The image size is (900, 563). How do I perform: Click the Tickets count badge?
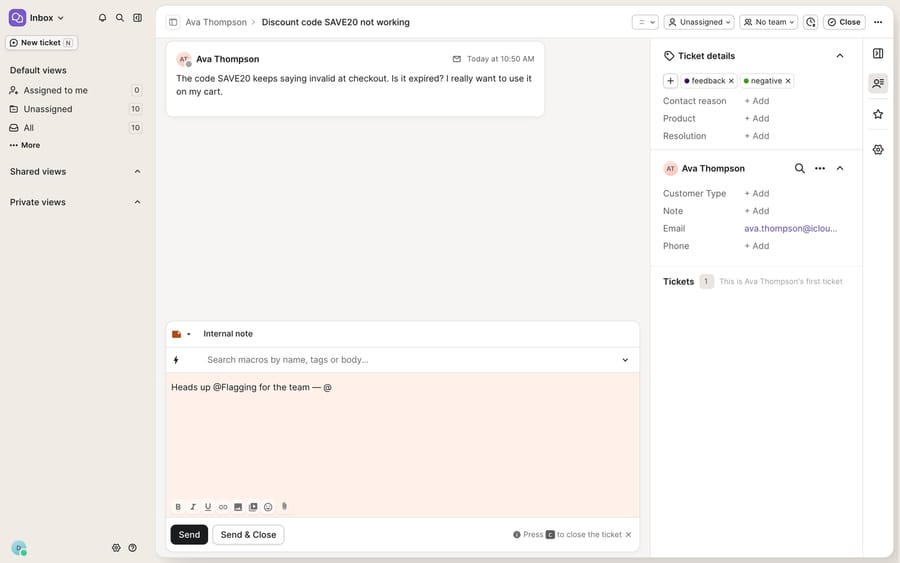[706, 282]
